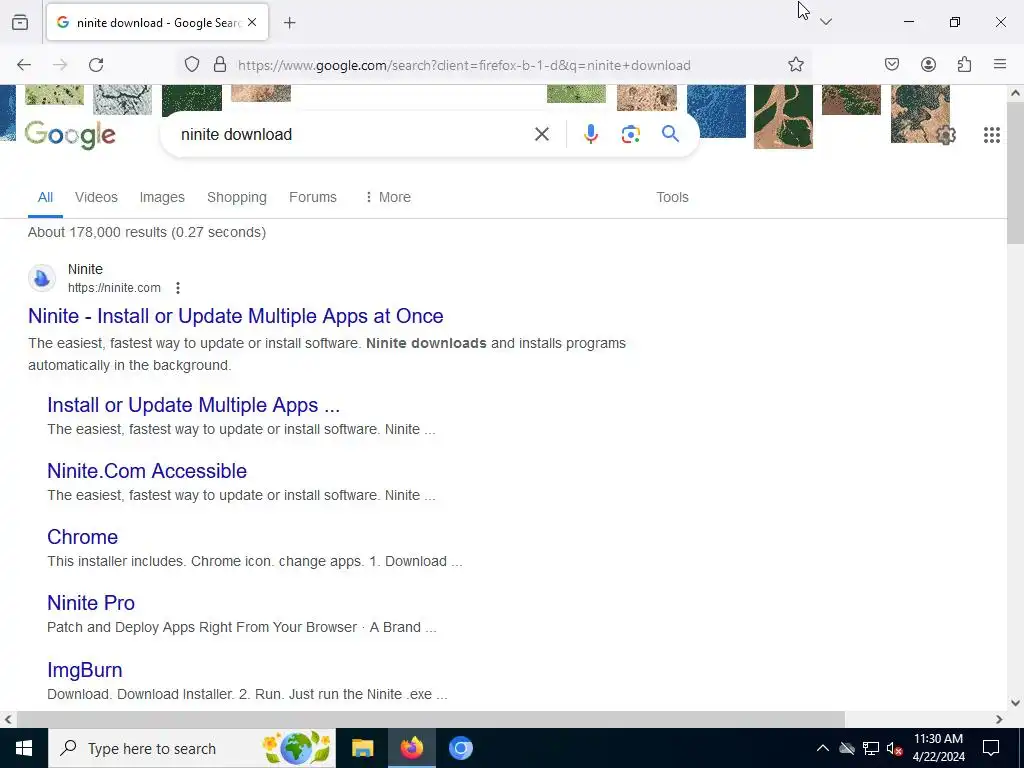Image resolution: width=1024 pixels, height=768 pixels.
Task: Click scroll down arrow on vertical scrollbar
Action: pos(1015,703)
